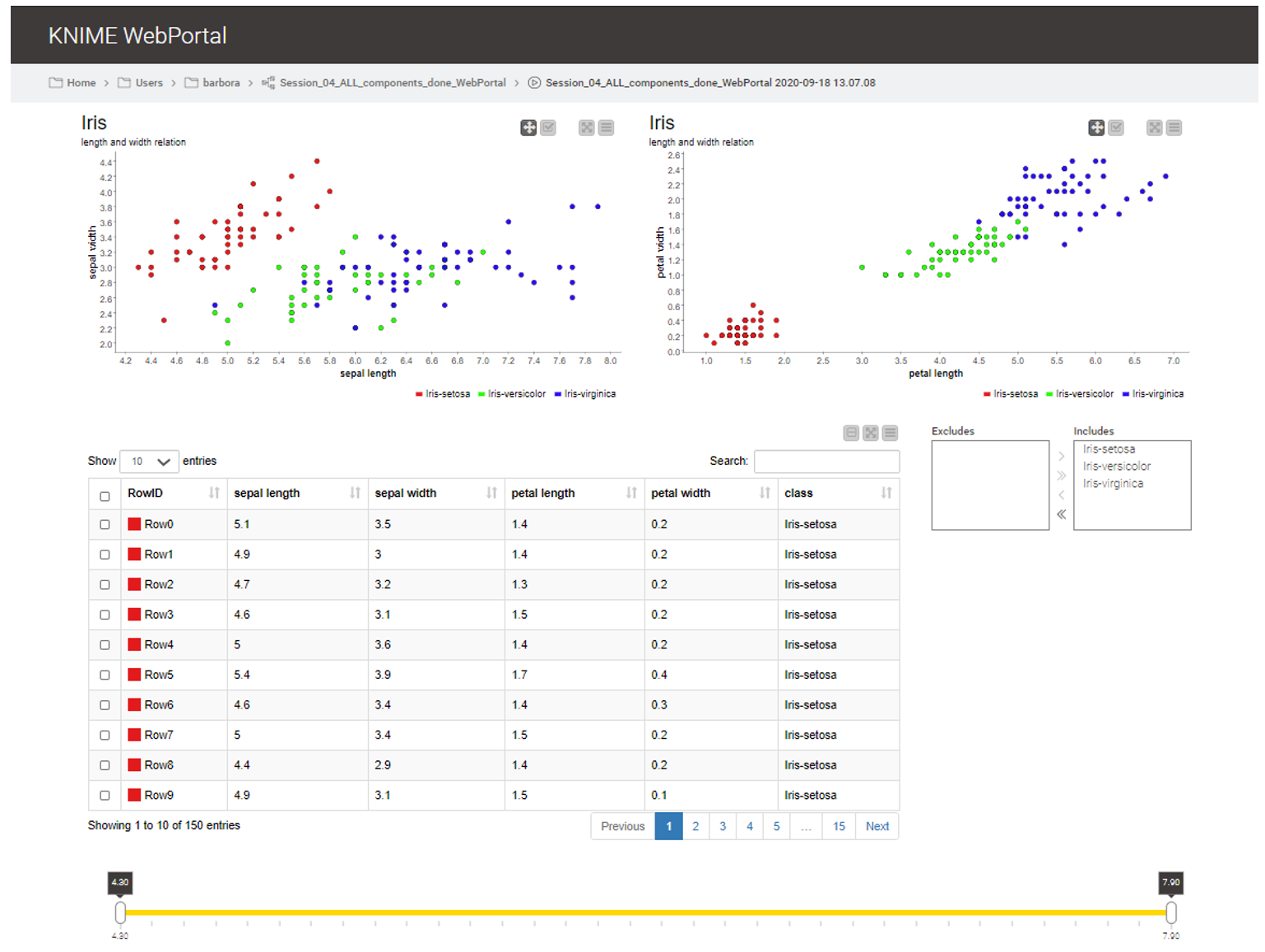Viewport: 1265px width, 952px height.
Task: Select Iris-versicolor in Includes list
Action: tap(1117, 467)
